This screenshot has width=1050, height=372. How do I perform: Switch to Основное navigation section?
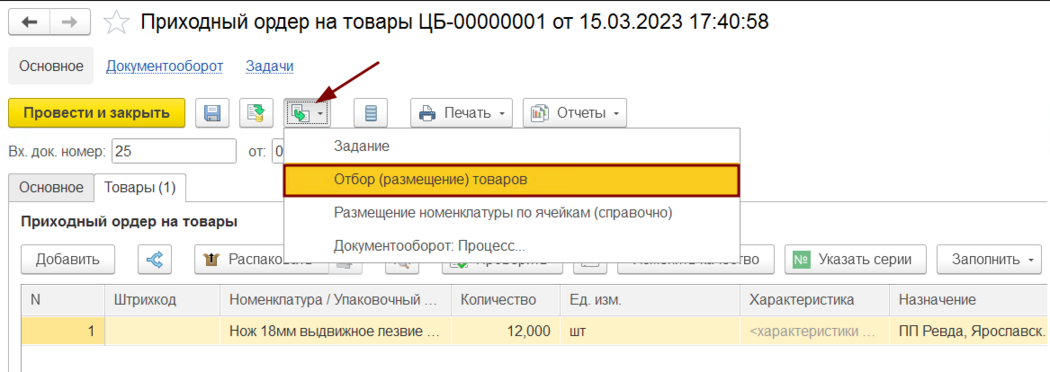point(51,66)
